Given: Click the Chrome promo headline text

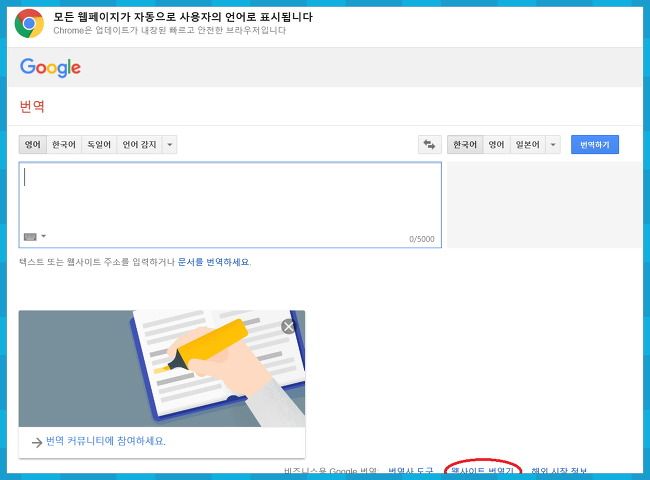Looking at the screenshot, I should tap(183, 17).
